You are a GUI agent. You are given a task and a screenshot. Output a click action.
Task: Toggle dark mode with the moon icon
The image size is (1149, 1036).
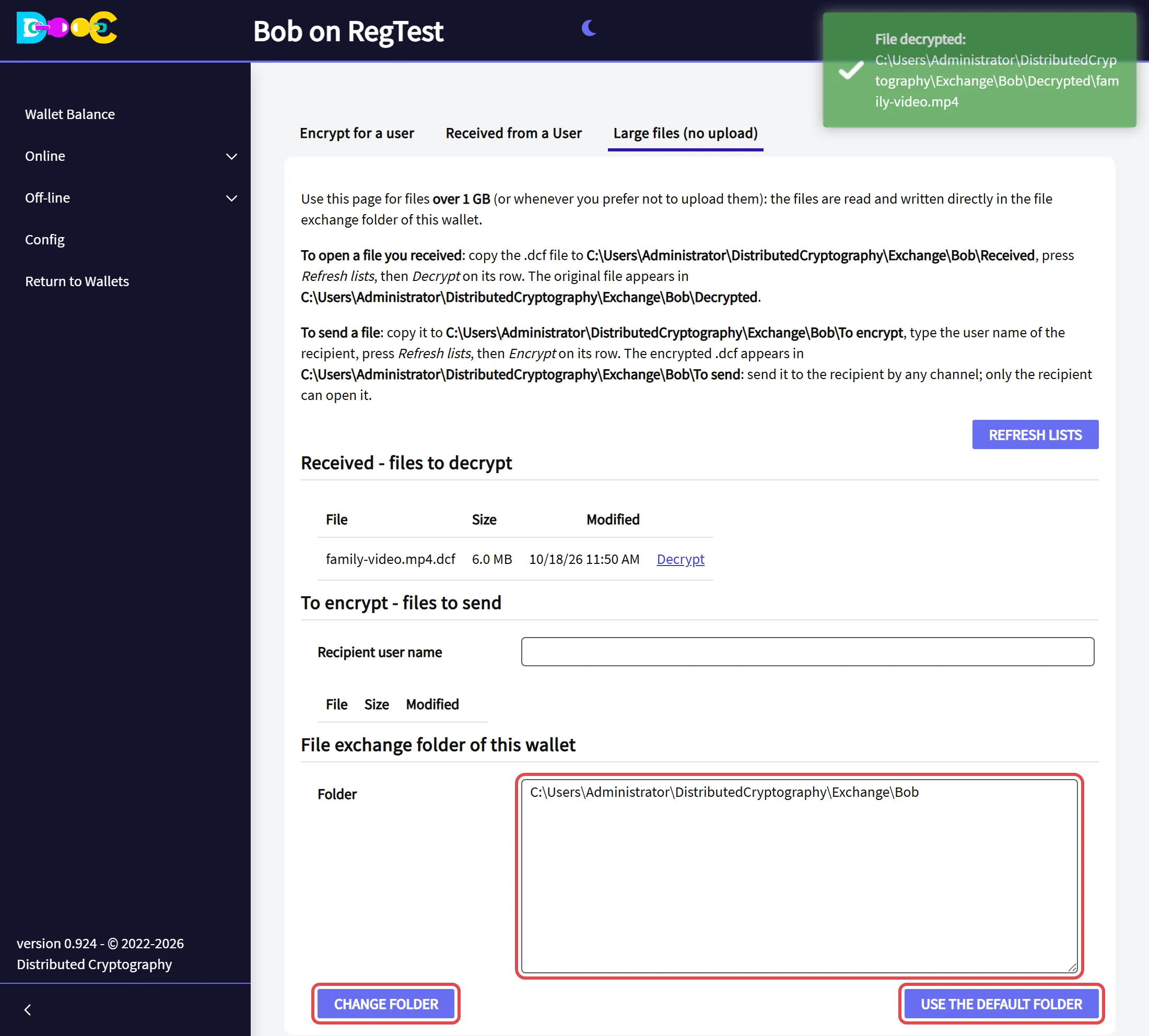click(x=589, y=27)
